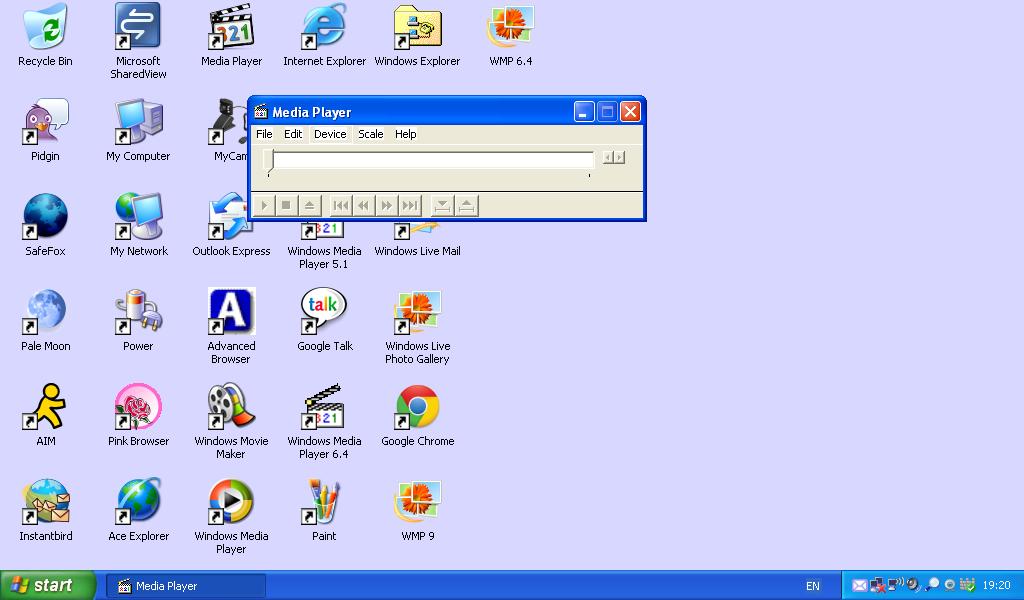This screenshot has height=600, width=1024.
Task: Click the EN language indicator
Action: [812, 586]
